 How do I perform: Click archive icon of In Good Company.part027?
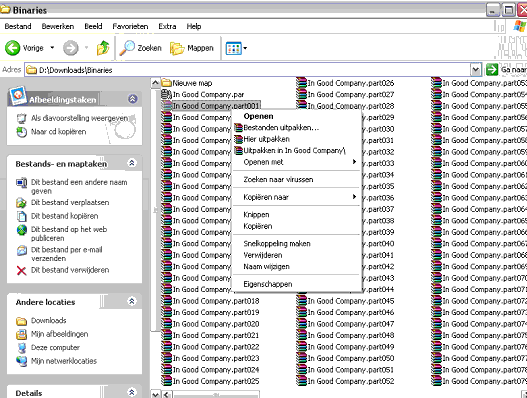tap(301, 94)
